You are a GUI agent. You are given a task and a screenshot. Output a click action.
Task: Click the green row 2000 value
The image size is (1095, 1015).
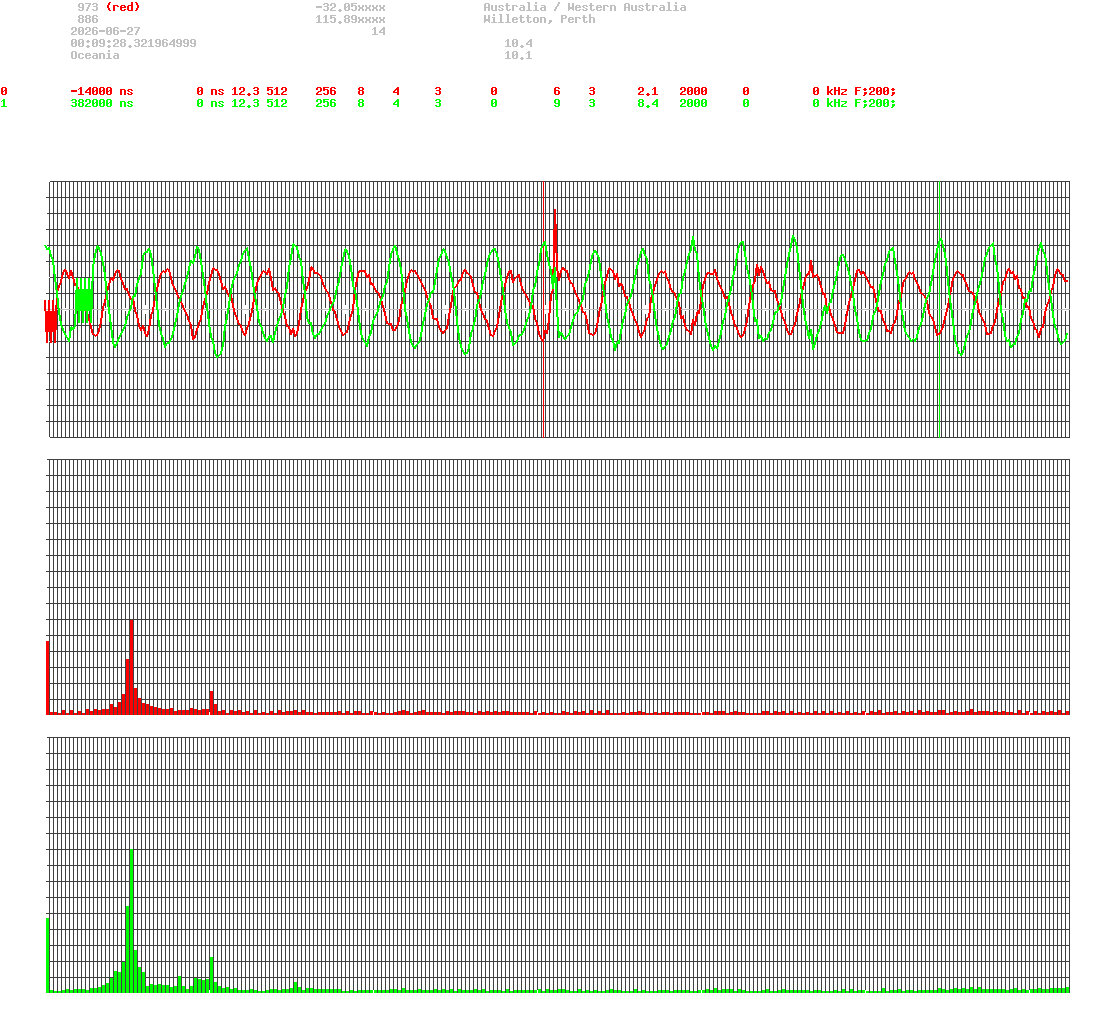point(693,103)
